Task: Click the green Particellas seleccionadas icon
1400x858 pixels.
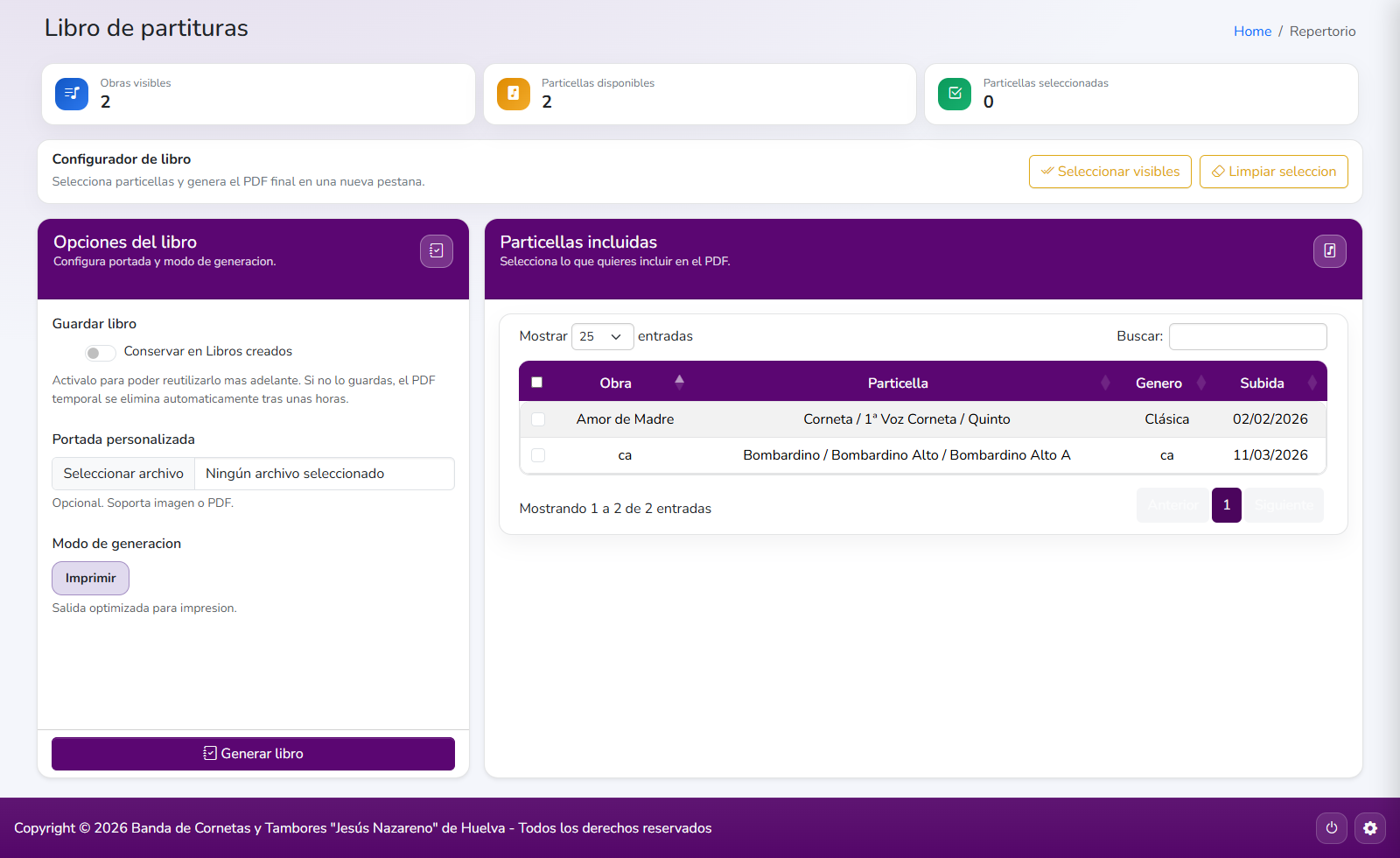Action: coord(955,94)
